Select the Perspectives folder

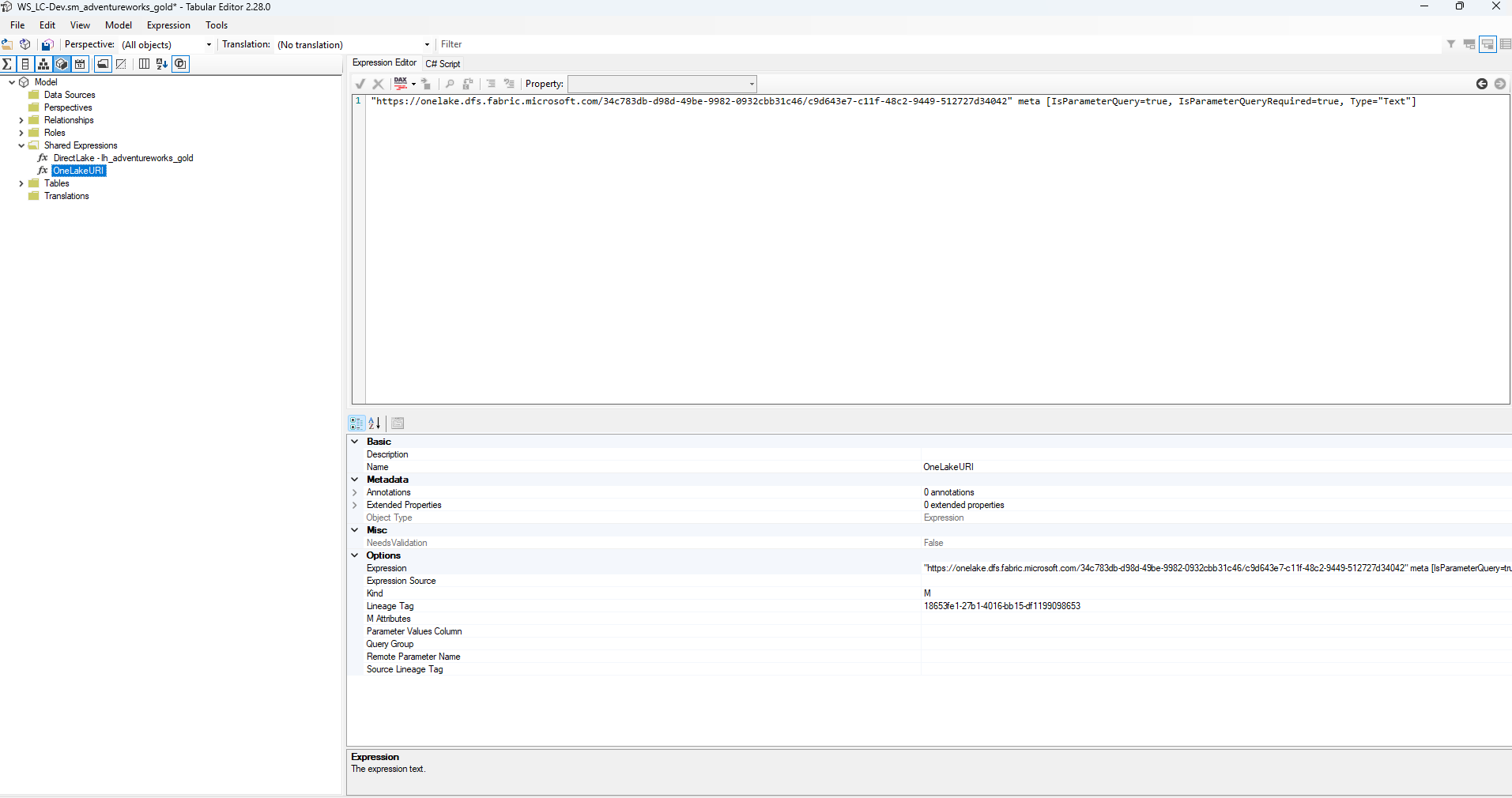pos(68,107)
